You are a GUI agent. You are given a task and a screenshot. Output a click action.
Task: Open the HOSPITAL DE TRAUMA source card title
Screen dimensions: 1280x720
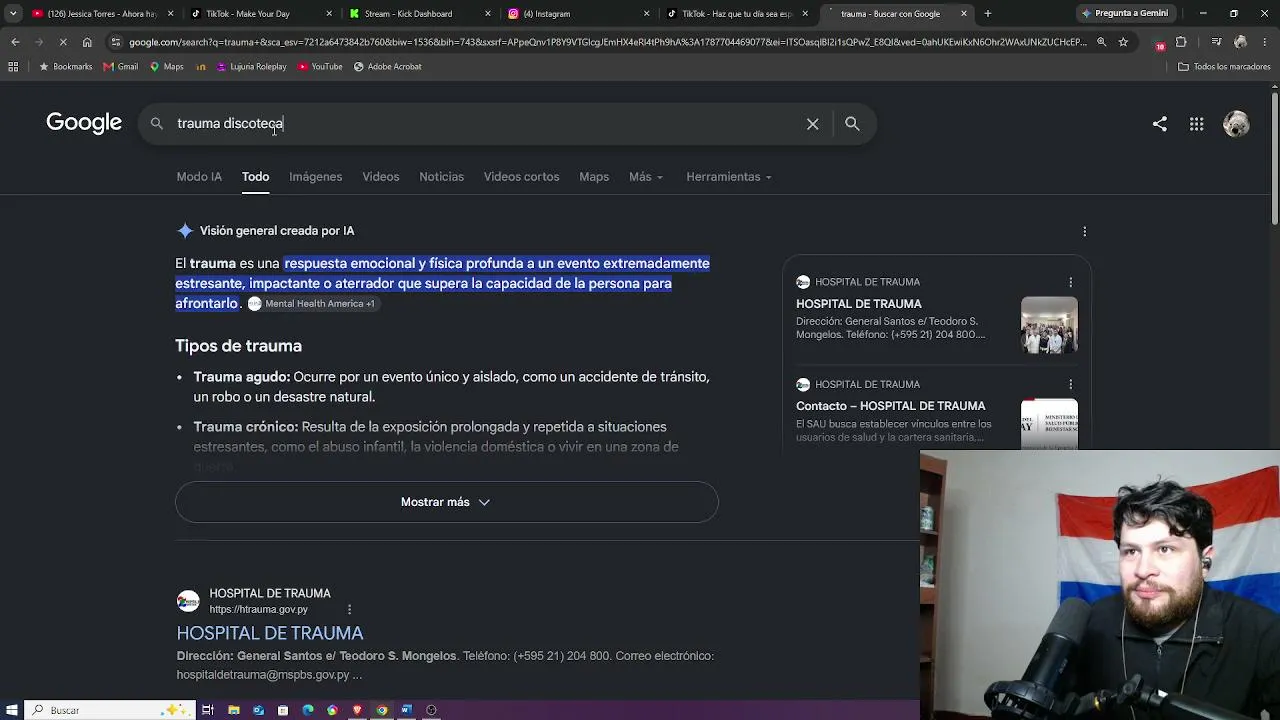(859, 304)
